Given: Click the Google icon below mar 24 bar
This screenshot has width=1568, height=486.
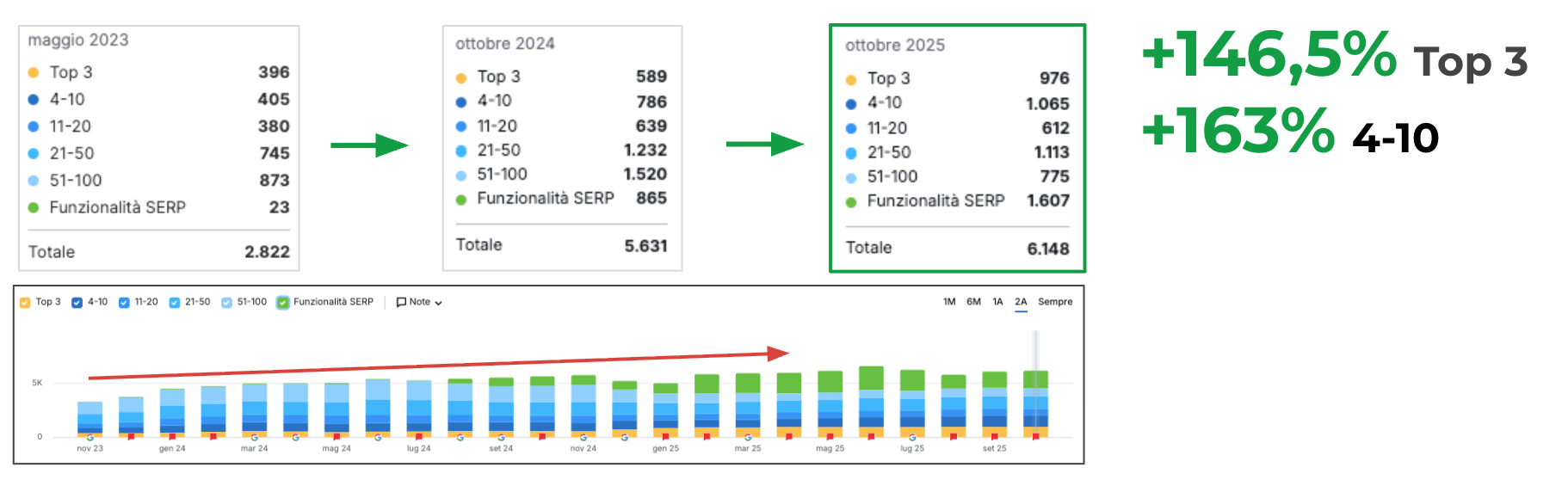Looking at the screenshot, I should pyautogui.click(x=254, y=437).
